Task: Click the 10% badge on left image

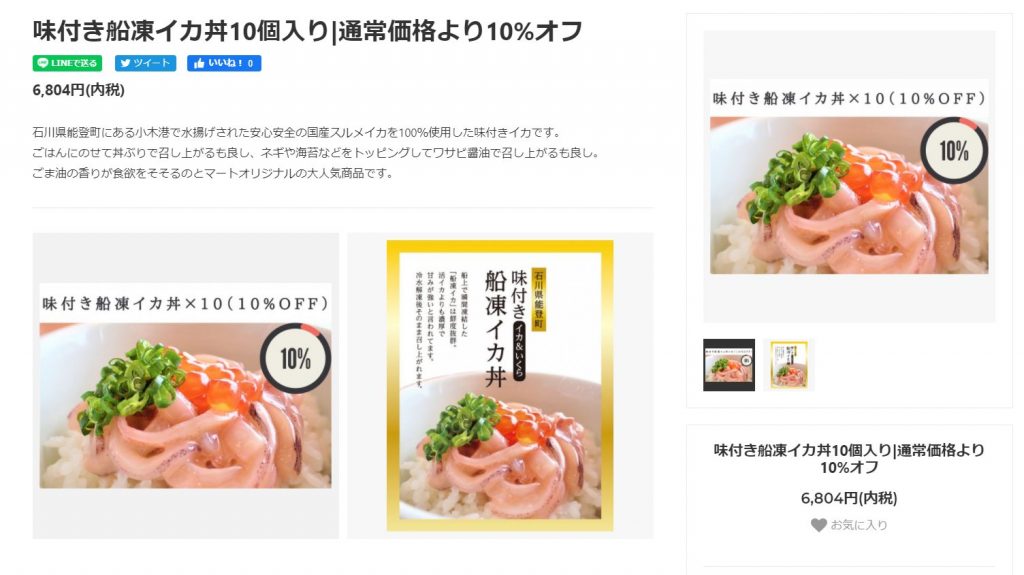Action: 295,358
